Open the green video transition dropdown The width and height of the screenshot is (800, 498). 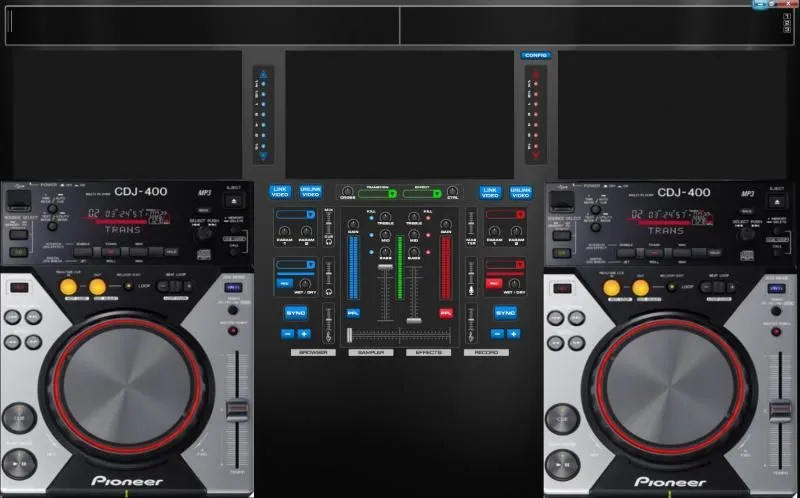click(x=377, y=194)
